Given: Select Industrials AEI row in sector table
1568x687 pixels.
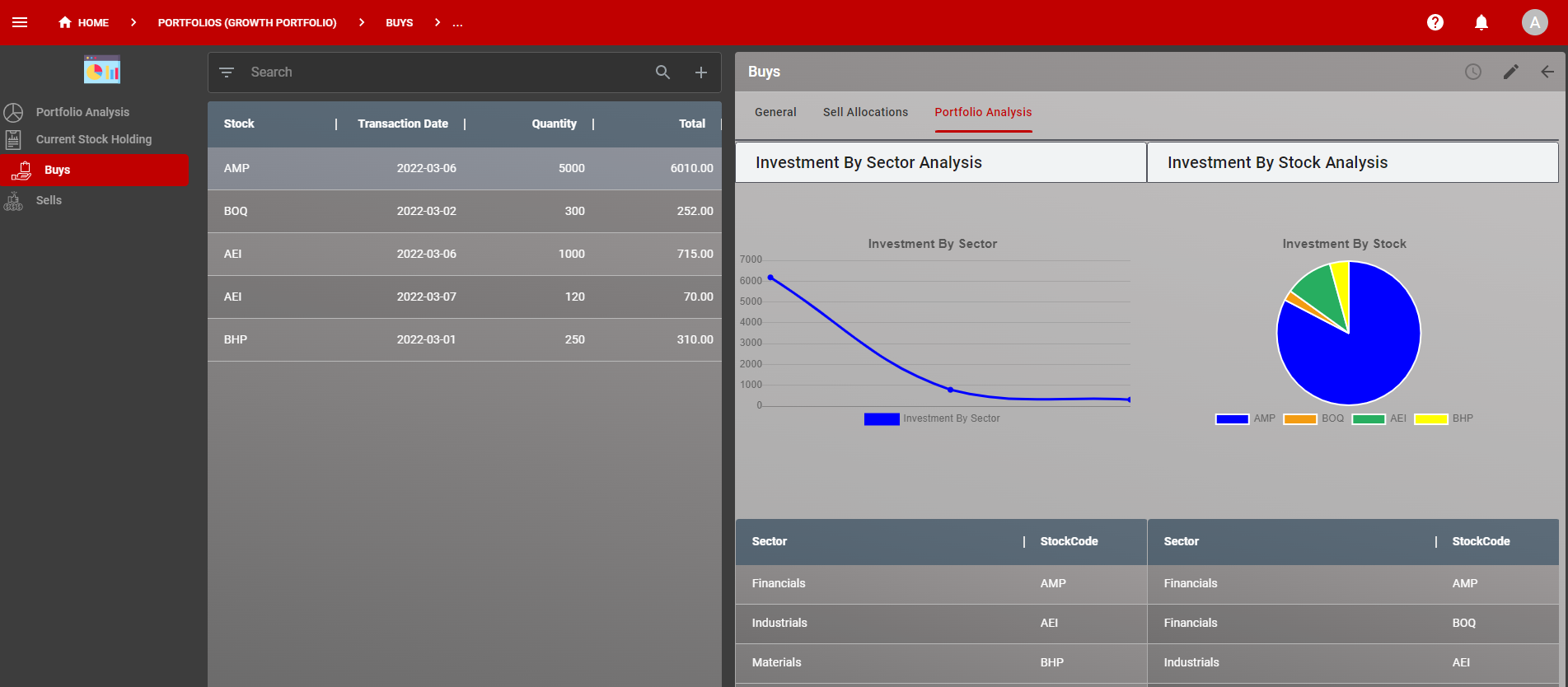Looking at the screenshot, I should [x=941, y=624].
